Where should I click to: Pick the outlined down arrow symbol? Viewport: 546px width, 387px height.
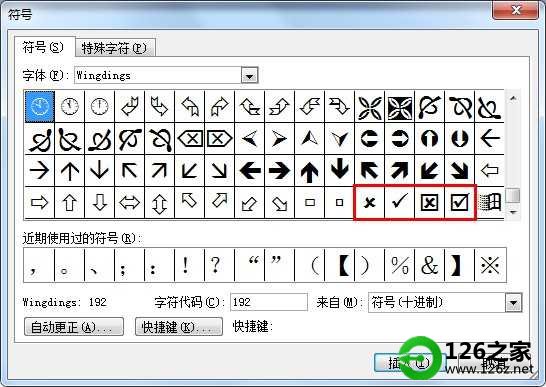(x=100, y=202)
